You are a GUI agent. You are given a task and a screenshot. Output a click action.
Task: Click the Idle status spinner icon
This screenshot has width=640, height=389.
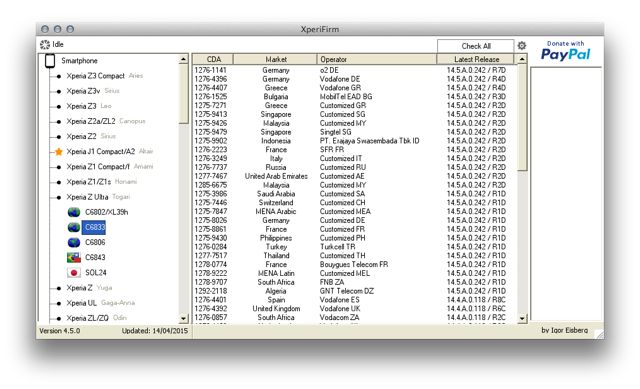45,44
